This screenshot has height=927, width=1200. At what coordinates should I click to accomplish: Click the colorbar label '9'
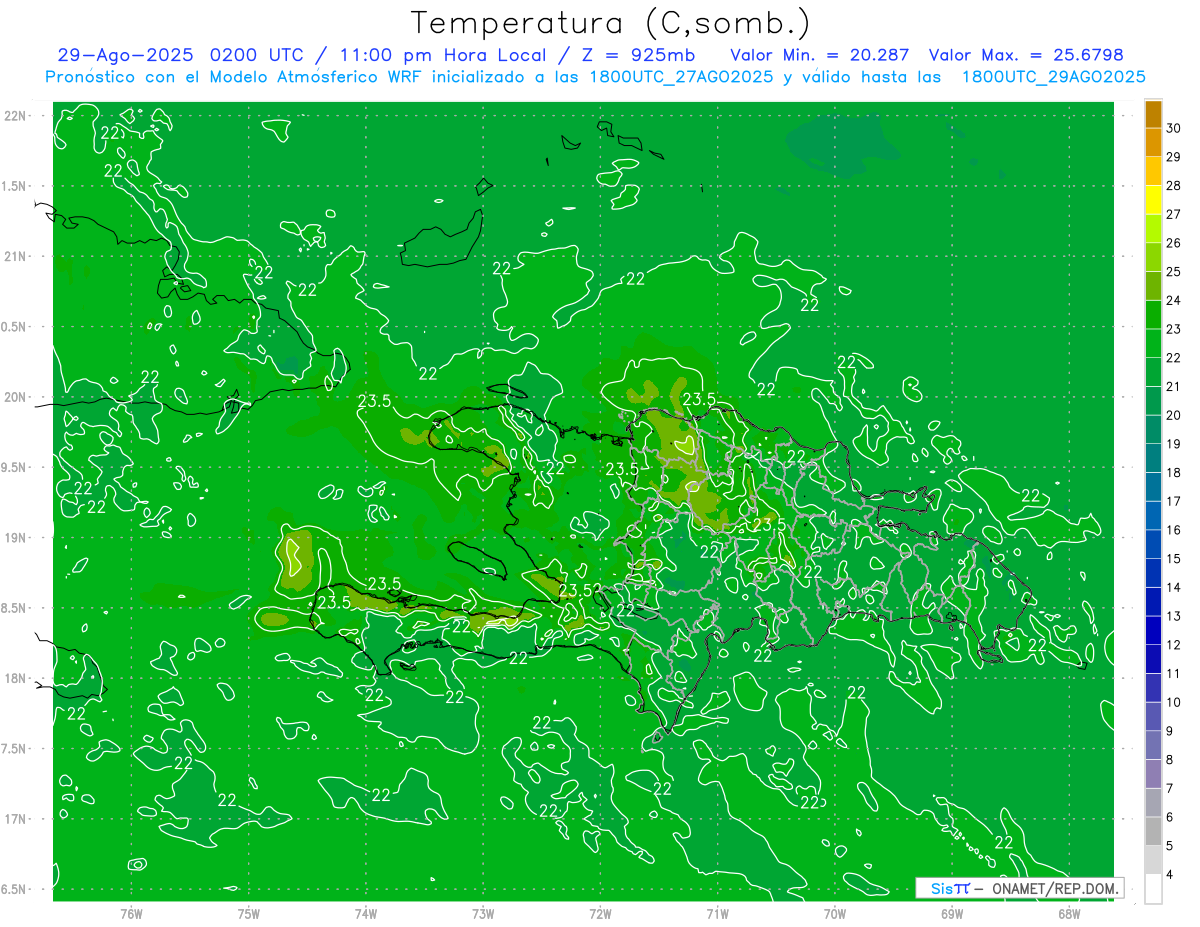click(x=1170, y=731)
